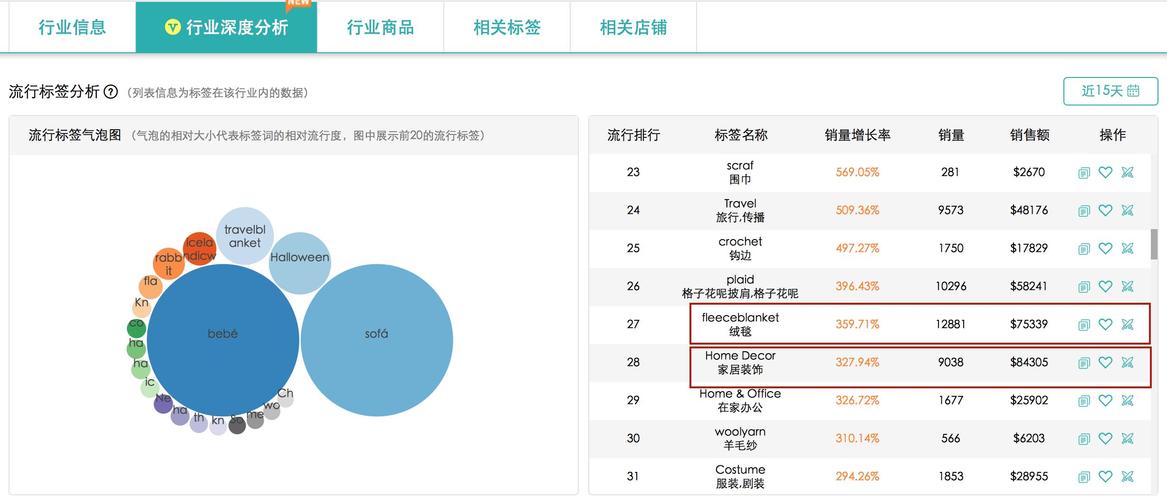This screenshot has height=500, width=1167.
Task: Favorite the fleeceblanket tag with heart icon
Action: point(1105,324)
